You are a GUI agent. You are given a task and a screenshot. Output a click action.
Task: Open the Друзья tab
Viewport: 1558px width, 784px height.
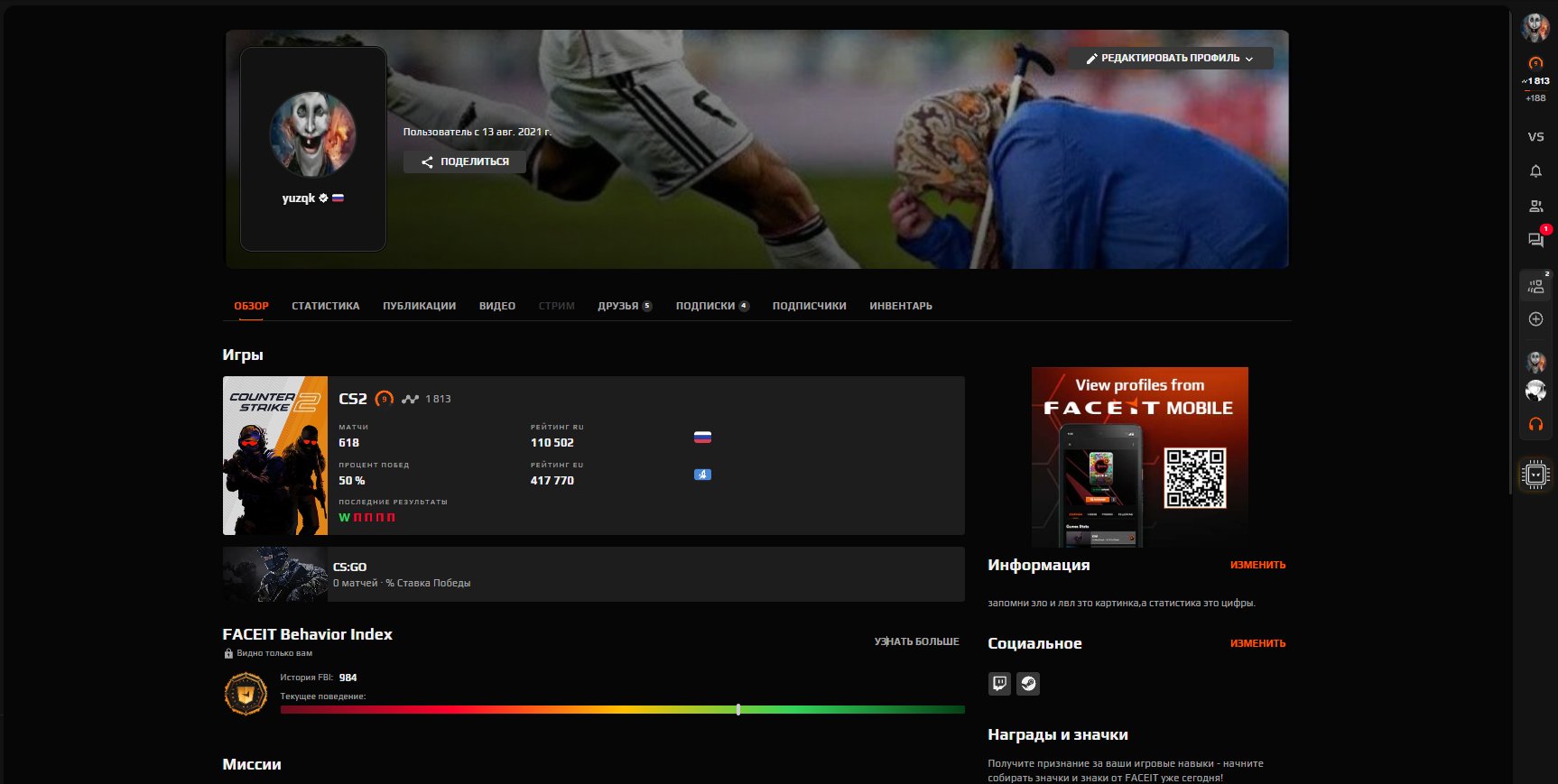pos(624,306)
